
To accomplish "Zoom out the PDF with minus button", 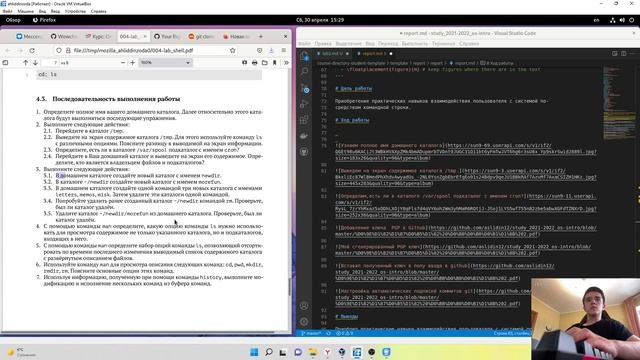I will coord(123,63).
